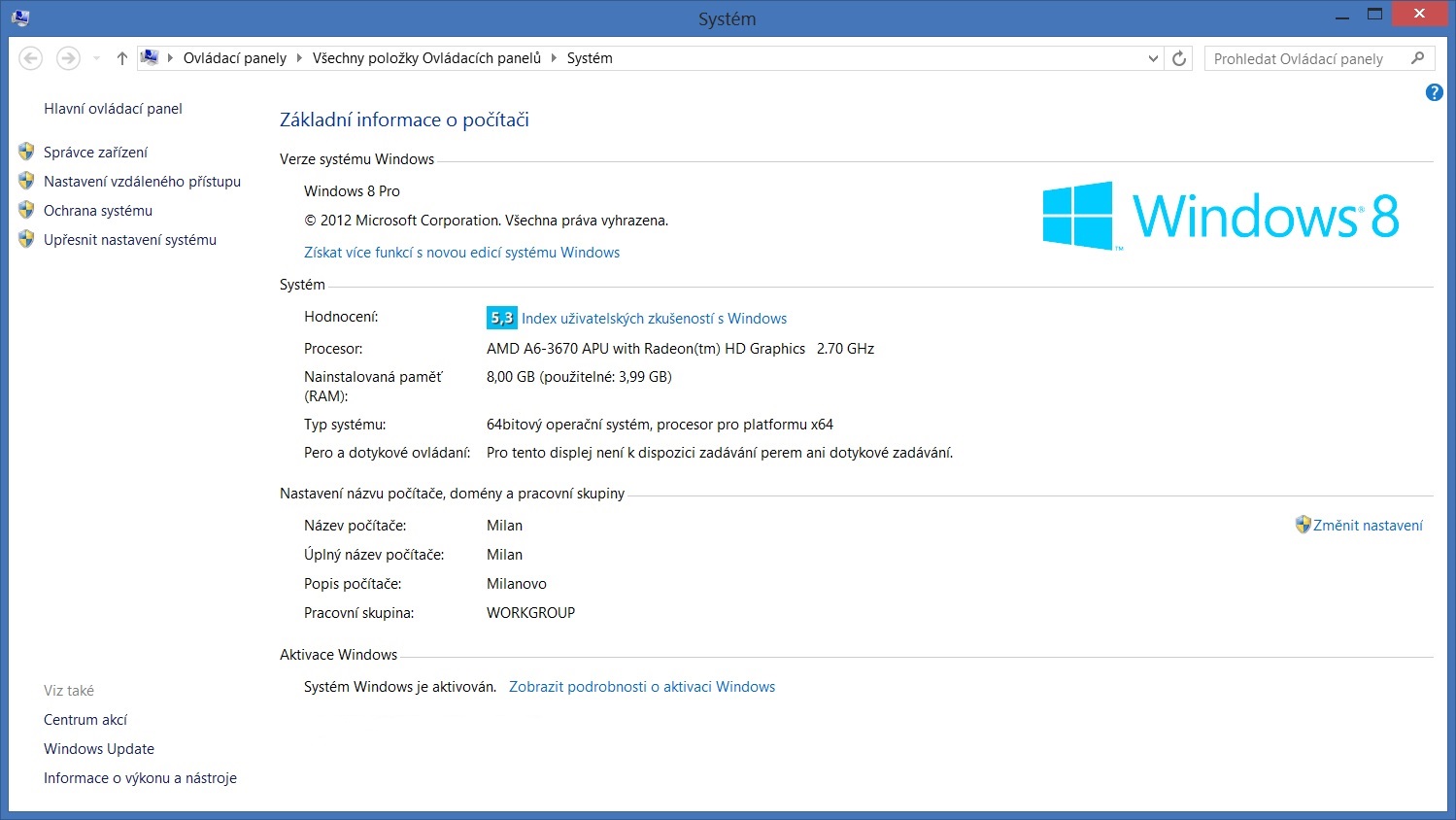1456x820 pixels.
Task: Click the 2012 Microsoft Corporation copyright text
Action: tap(486, 221)
